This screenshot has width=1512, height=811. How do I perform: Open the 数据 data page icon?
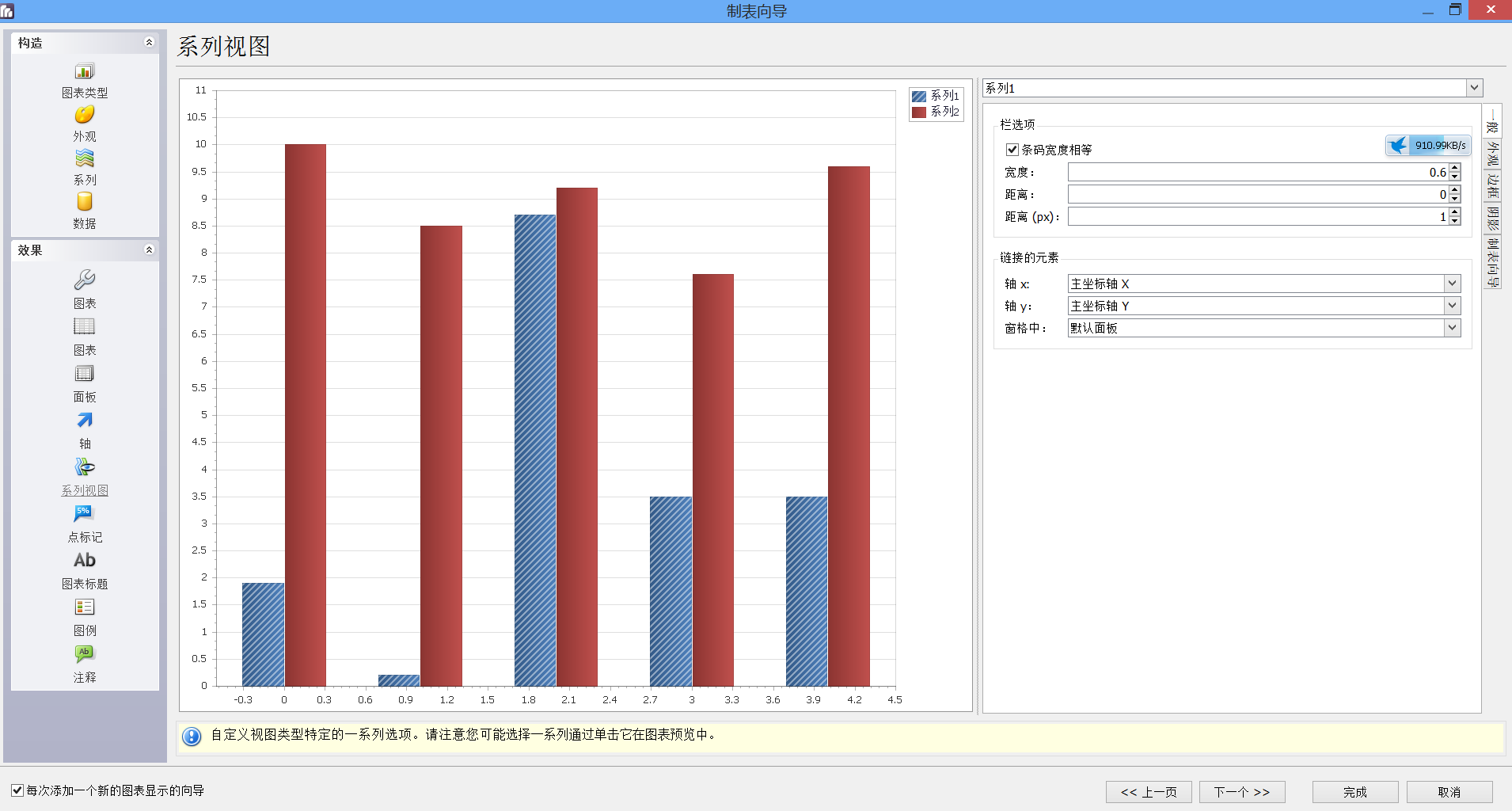click(x=85, y=203)
